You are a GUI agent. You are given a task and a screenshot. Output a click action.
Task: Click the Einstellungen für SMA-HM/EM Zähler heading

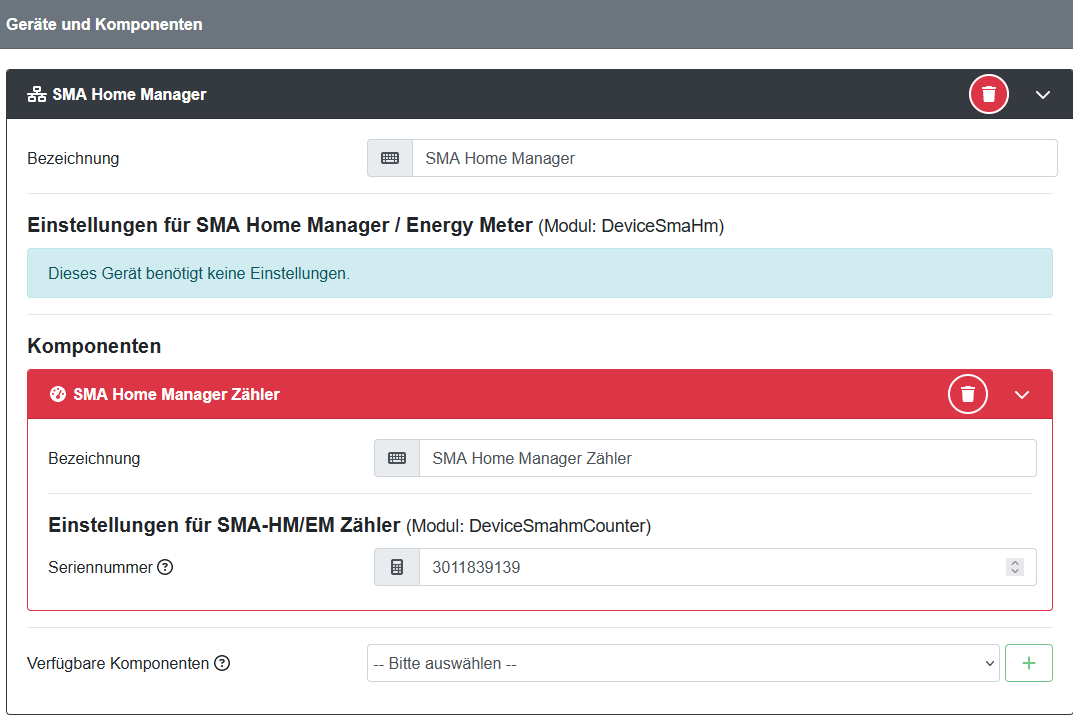(x=224, y=525)
